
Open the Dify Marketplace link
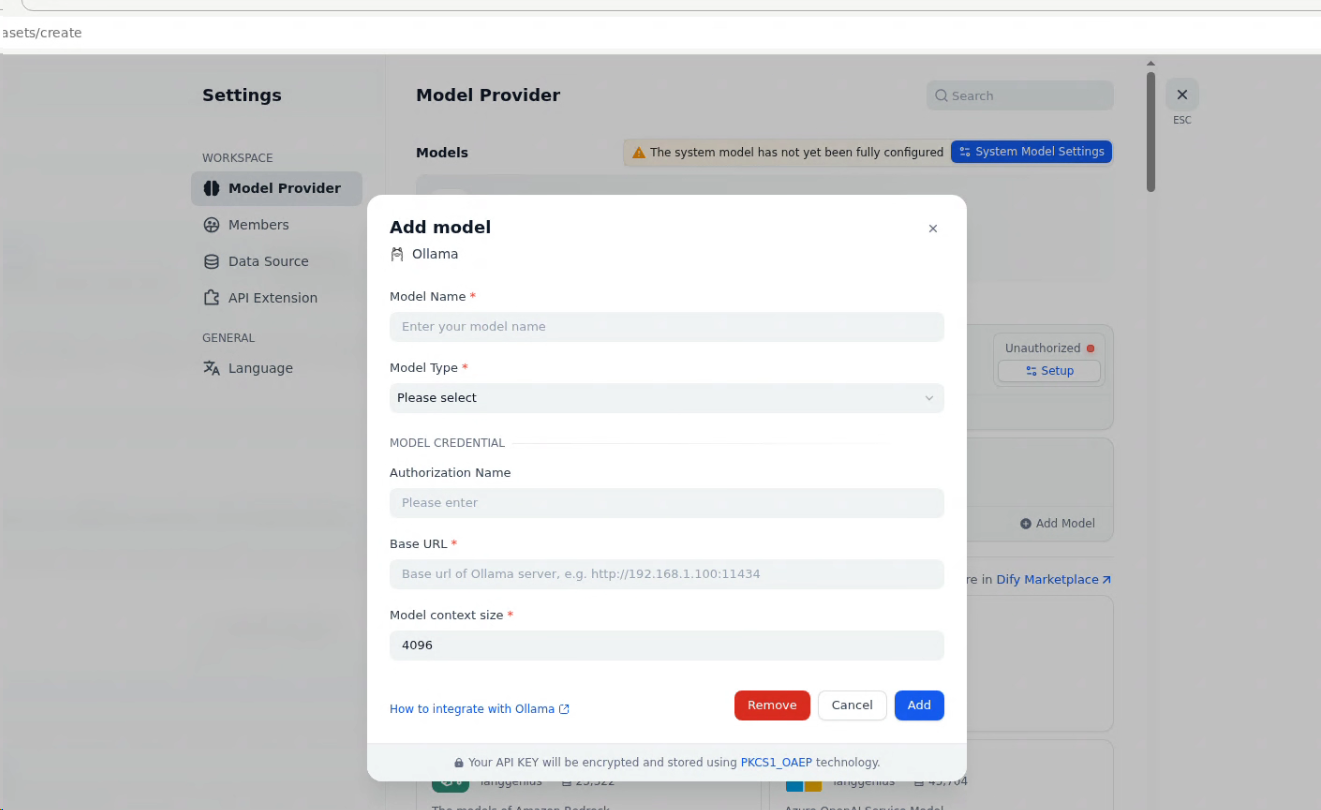(1053, 580)
